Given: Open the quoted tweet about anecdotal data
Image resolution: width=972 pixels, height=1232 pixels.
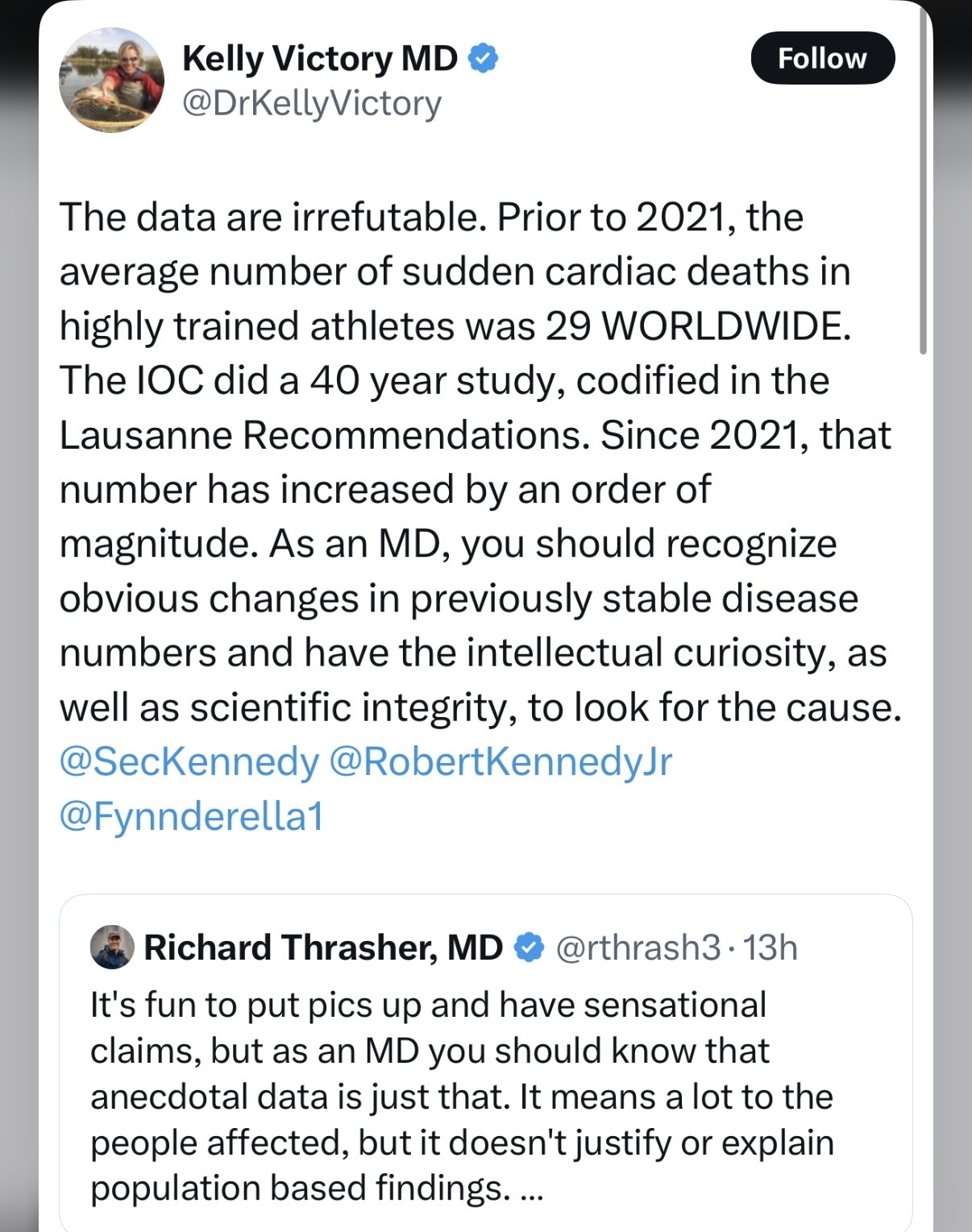Looking at the screenshot, I should coord(485,1063).
